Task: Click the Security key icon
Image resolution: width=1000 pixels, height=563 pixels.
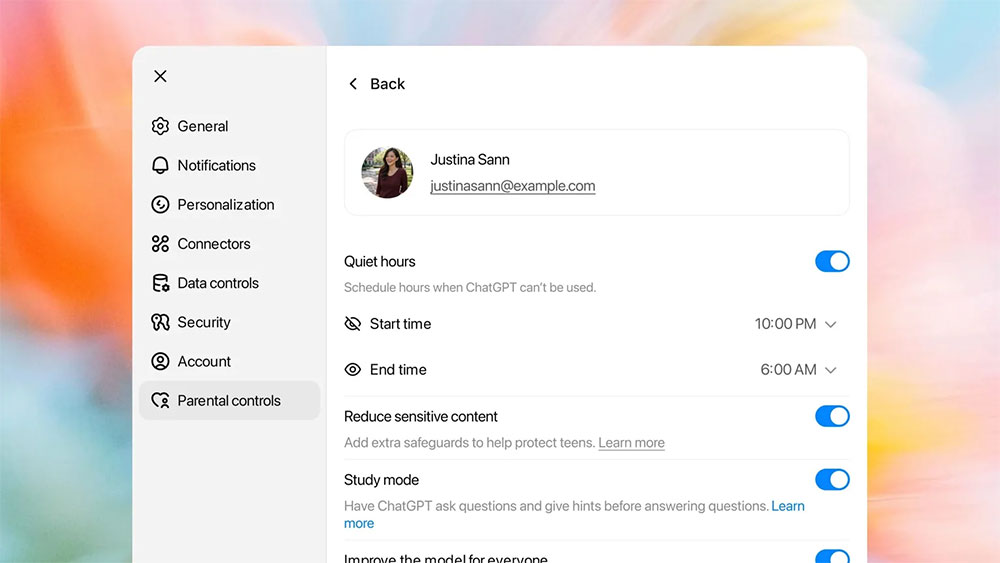Action: 160,322
